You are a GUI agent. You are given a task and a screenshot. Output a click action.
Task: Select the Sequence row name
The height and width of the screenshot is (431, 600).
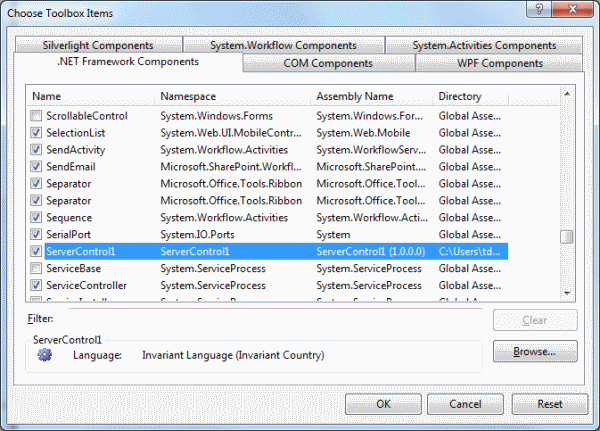69,218
